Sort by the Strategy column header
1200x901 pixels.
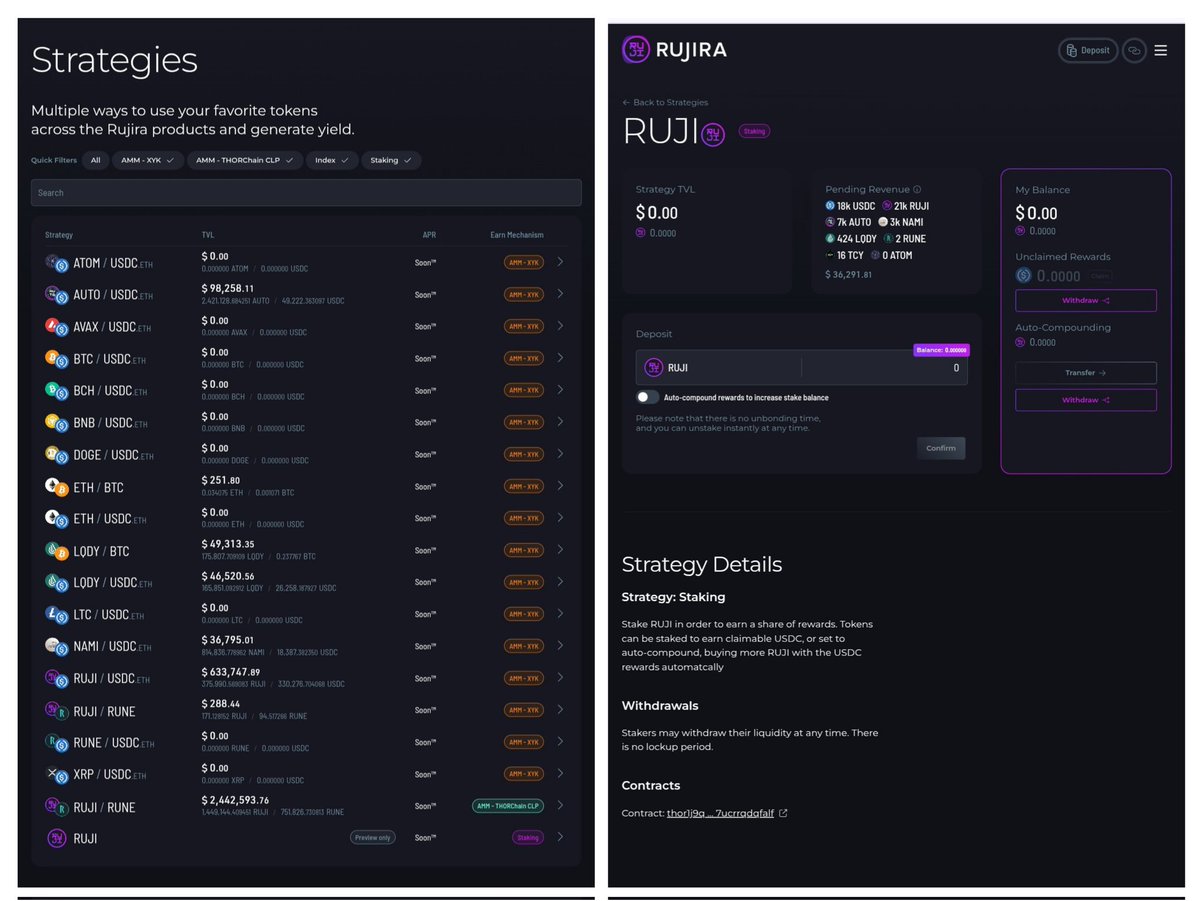(59, 235)
